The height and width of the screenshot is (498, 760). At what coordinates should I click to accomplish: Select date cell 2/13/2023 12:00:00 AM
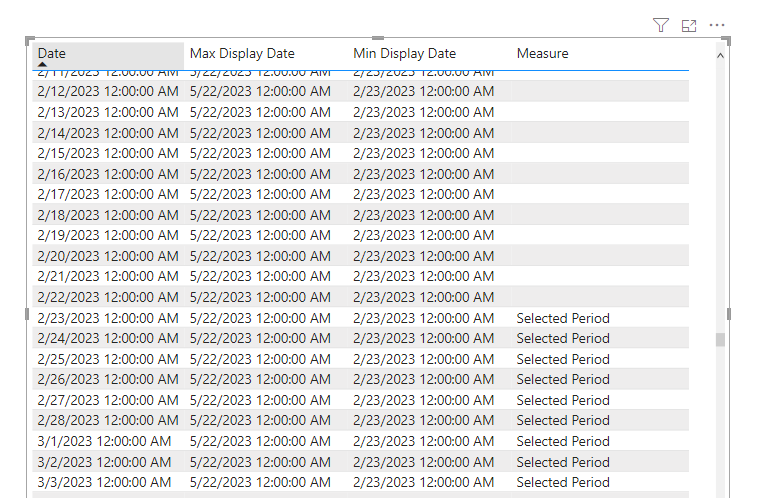pos(108,112)
